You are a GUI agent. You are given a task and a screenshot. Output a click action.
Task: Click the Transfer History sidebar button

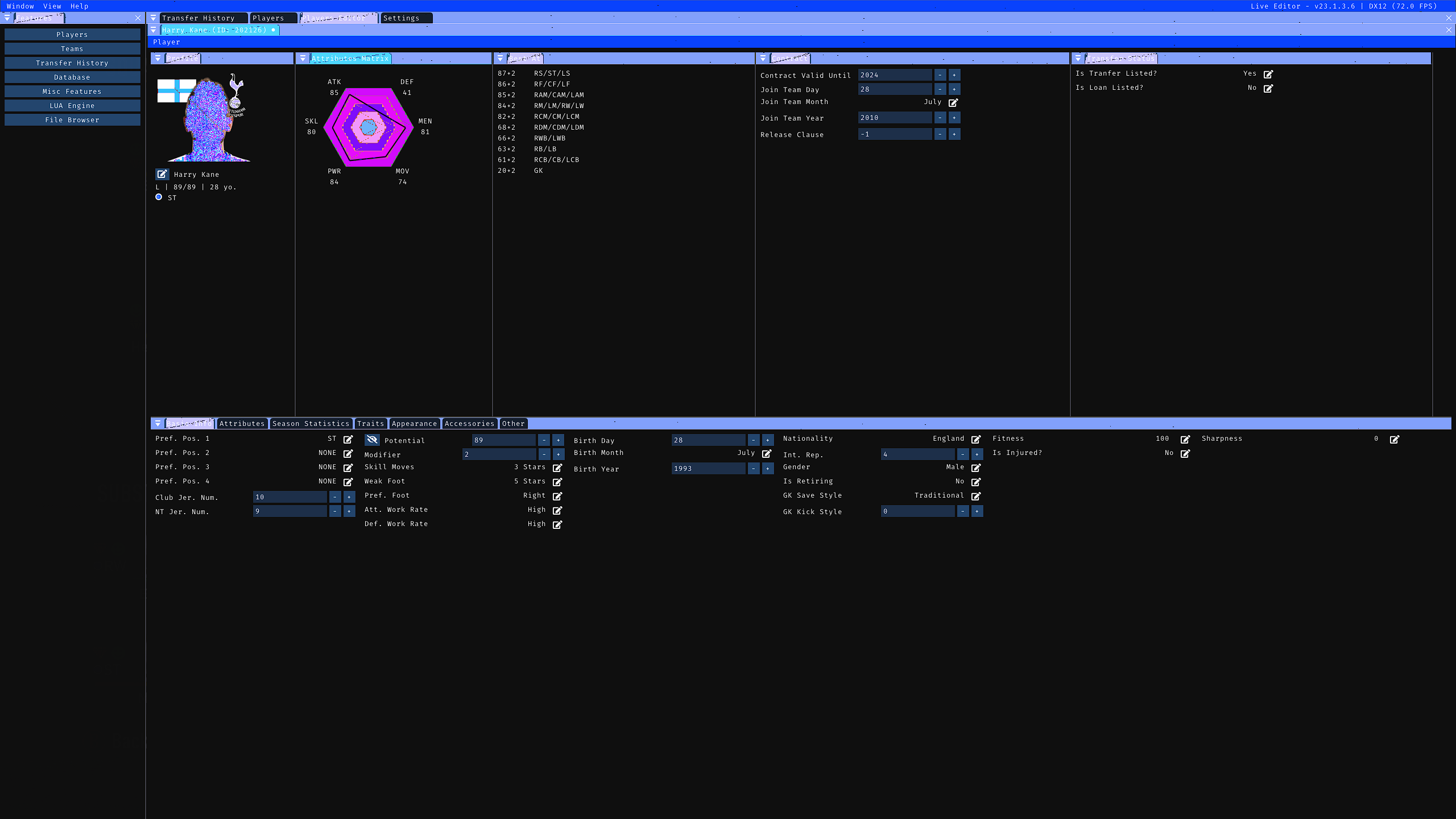[x=72, y=63]
